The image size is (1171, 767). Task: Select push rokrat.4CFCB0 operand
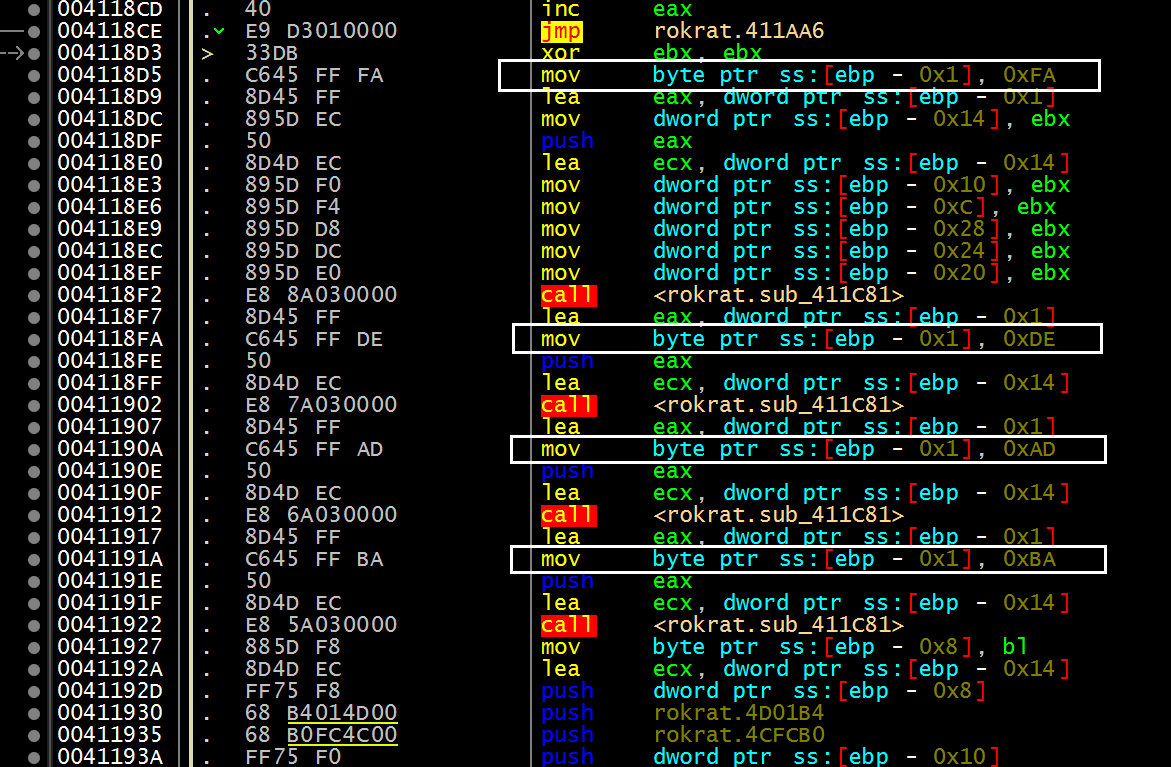pyautogui.click(x=739, y=735)
